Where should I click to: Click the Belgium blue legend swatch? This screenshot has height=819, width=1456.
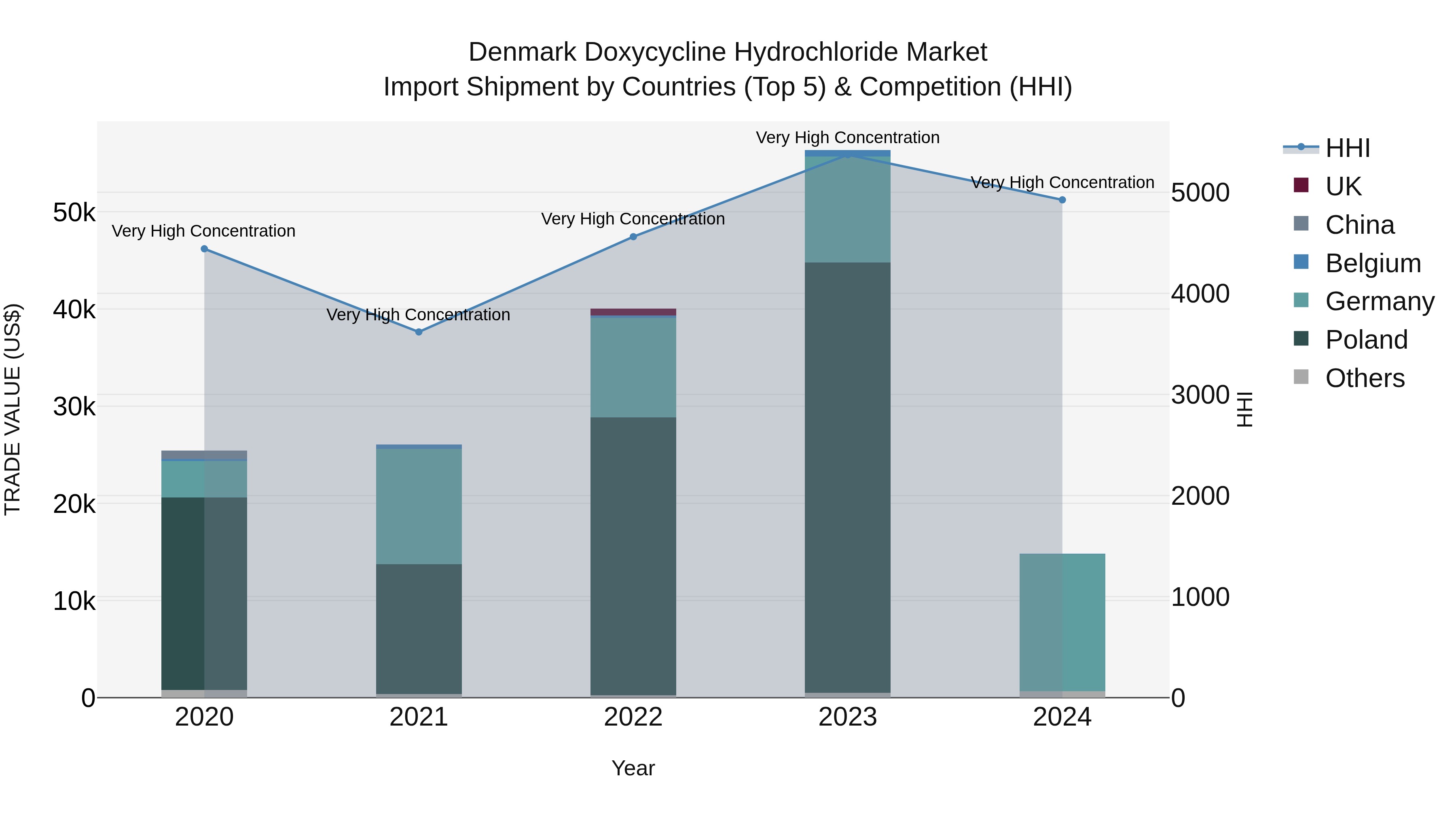click(x=1301, y=262)
